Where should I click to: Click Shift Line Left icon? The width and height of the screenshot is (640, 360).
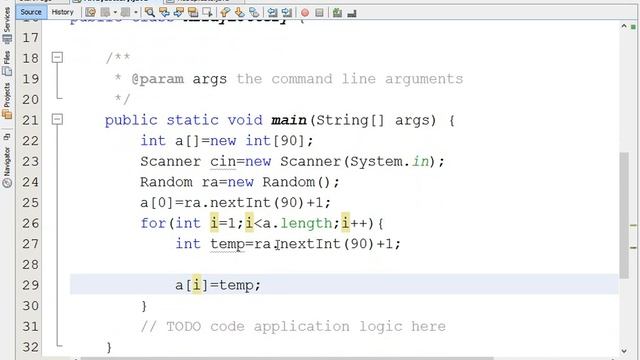pos(272,13)
